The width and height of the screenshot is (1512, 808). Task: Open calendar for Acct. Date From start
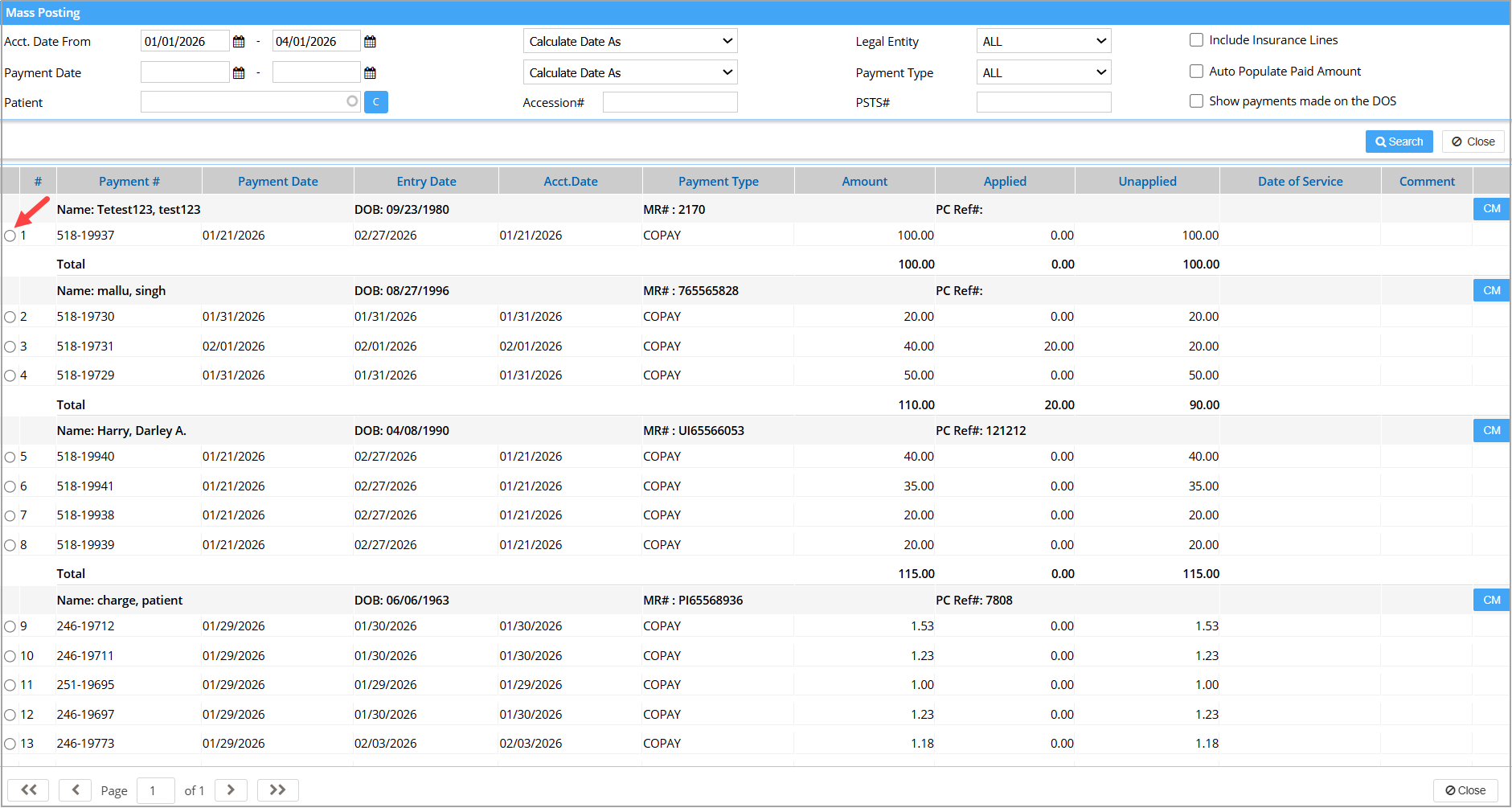(x=239, y=42)
